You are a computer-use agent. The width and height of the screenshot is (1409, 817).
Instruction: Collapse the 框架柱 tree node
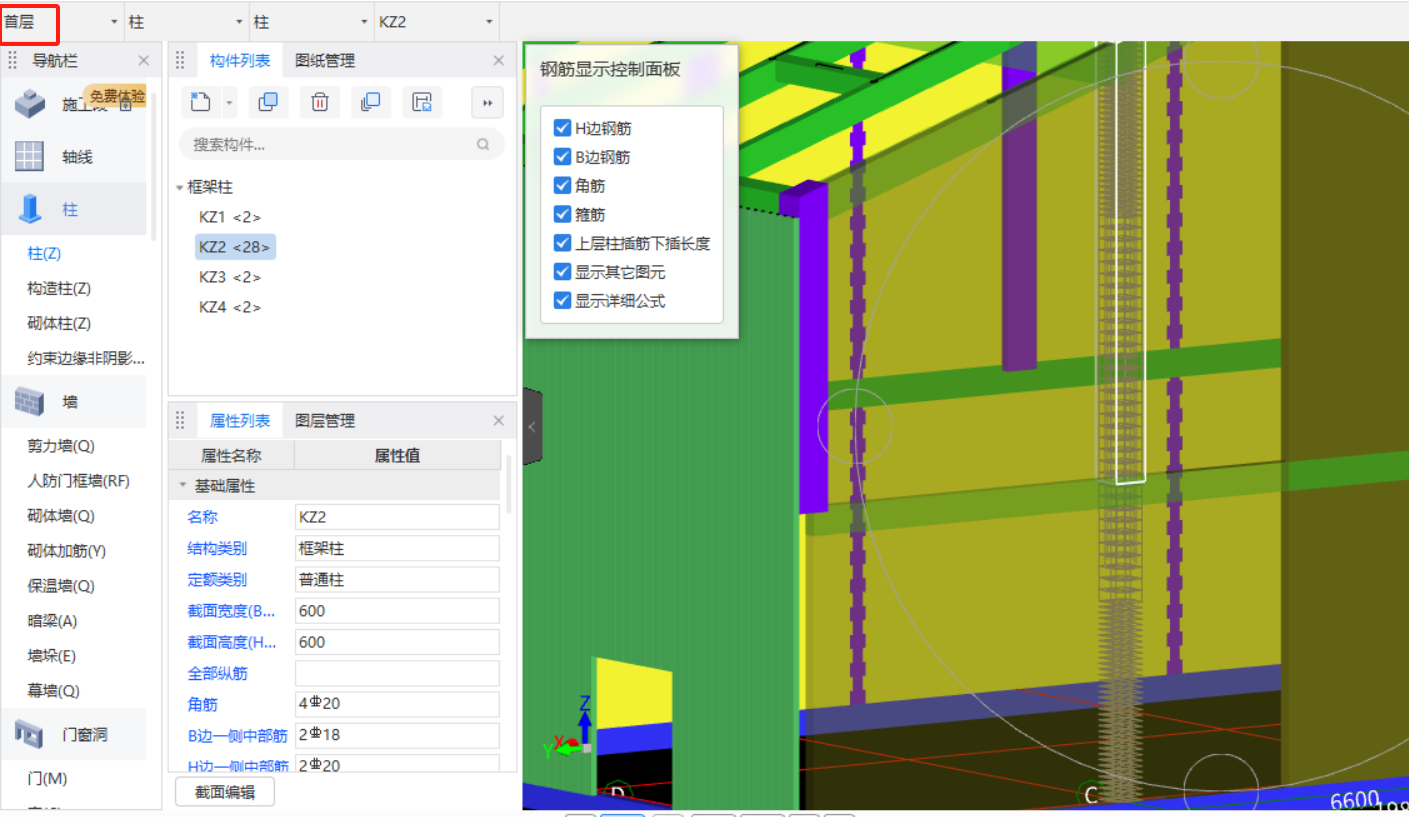click(179, 187)
